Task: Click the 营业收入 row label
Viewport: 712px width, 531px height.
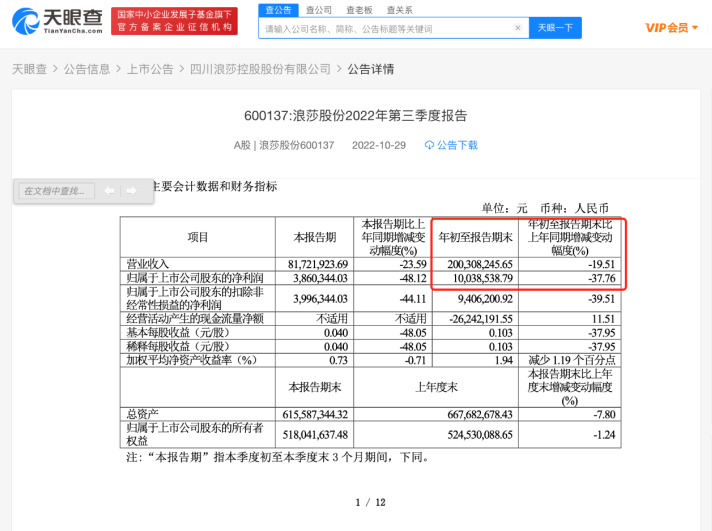Action: tap(147, 264)
